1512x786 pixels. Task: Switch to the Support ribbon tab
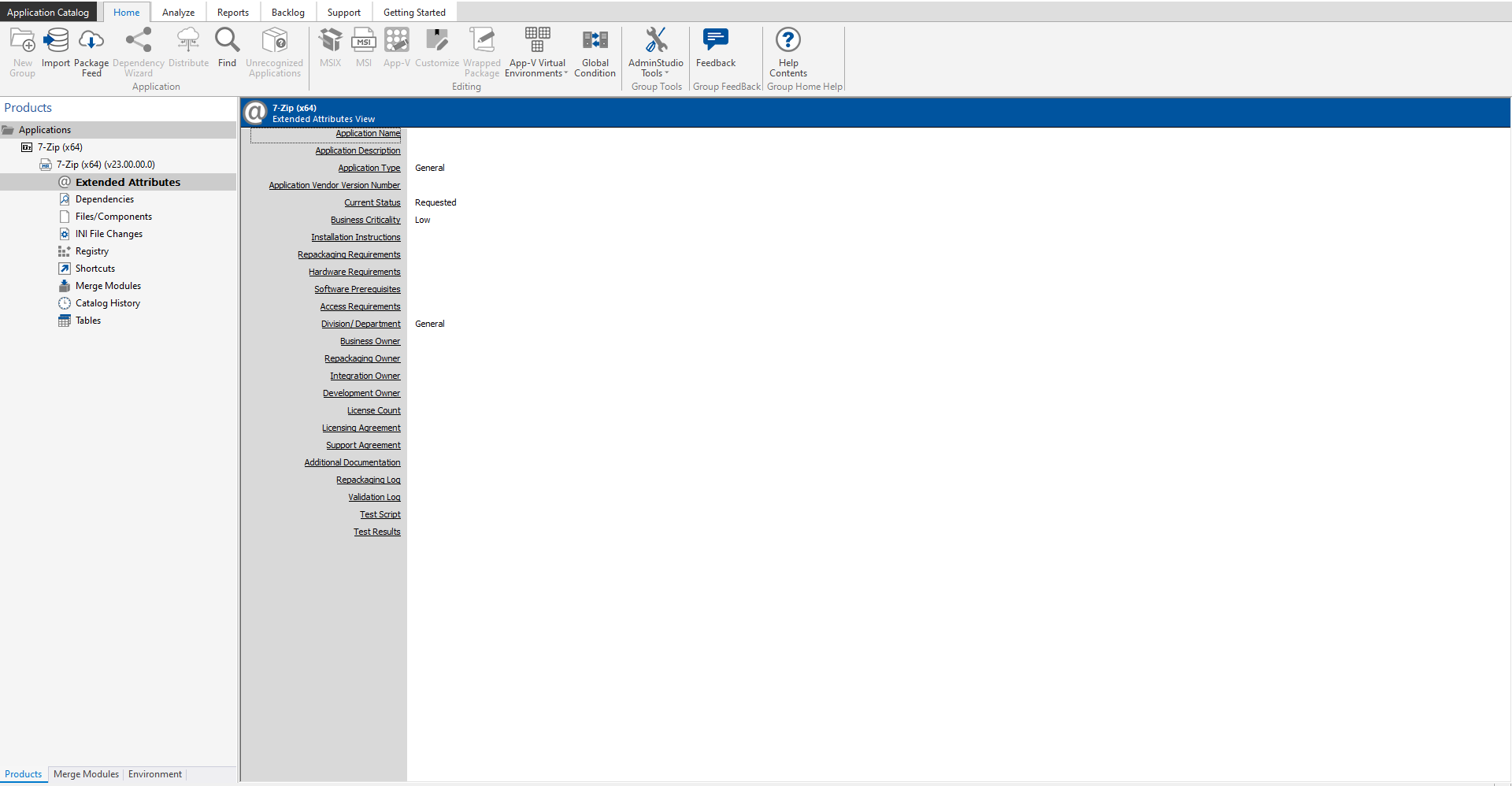(x=344, y=12)
